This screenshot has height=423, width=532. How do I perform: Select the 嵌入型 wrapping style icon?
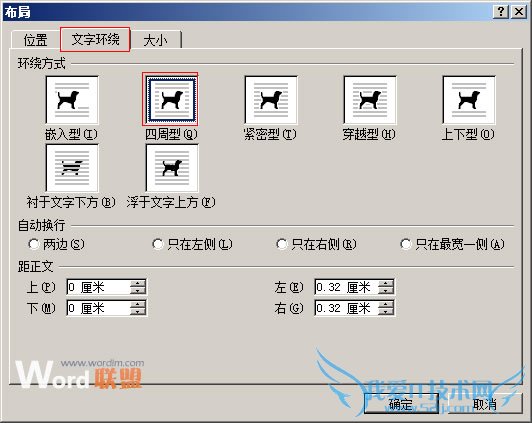click(72, 100)
